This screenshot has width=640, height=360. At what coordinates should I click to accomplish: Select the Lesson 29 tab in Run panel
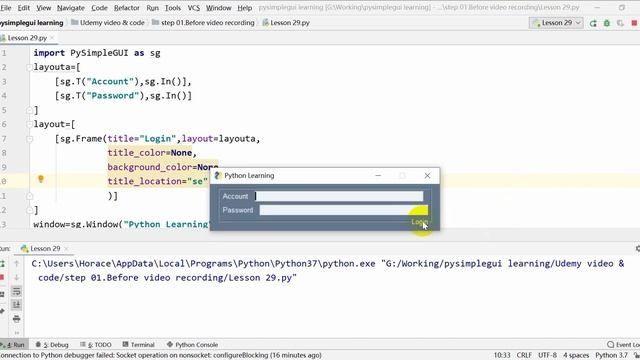click(45, 249)
